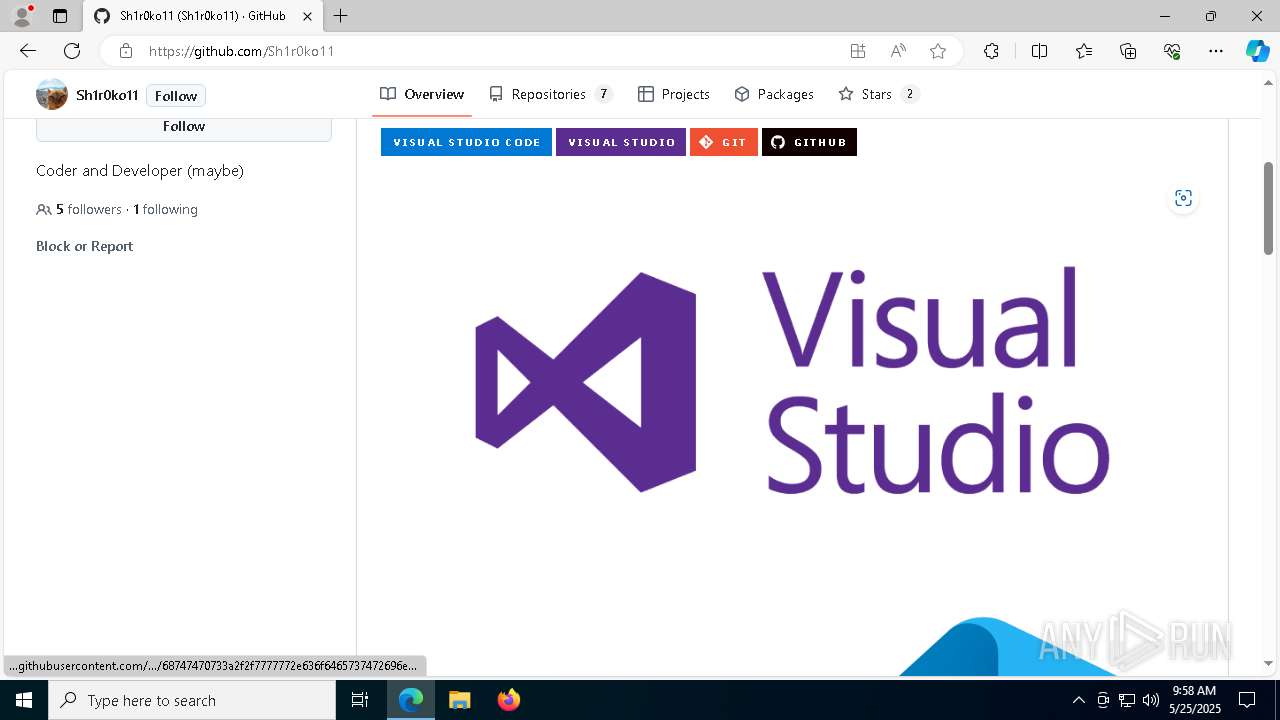
Task: Switch to the Repositories tab
Action: (550, 94)
